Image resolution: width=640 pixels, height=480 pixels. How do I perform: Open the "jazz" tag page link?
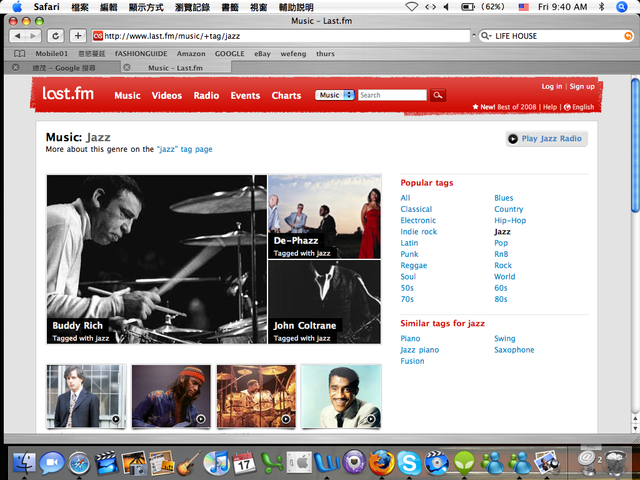click(x=184, y=149)
